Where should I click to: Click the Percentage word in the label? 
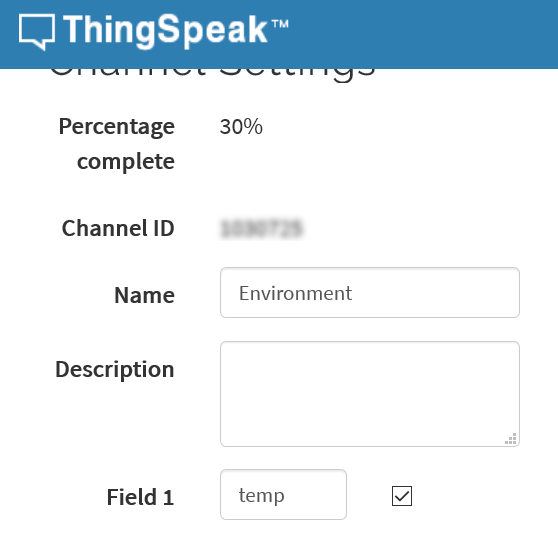coord(117,127)
